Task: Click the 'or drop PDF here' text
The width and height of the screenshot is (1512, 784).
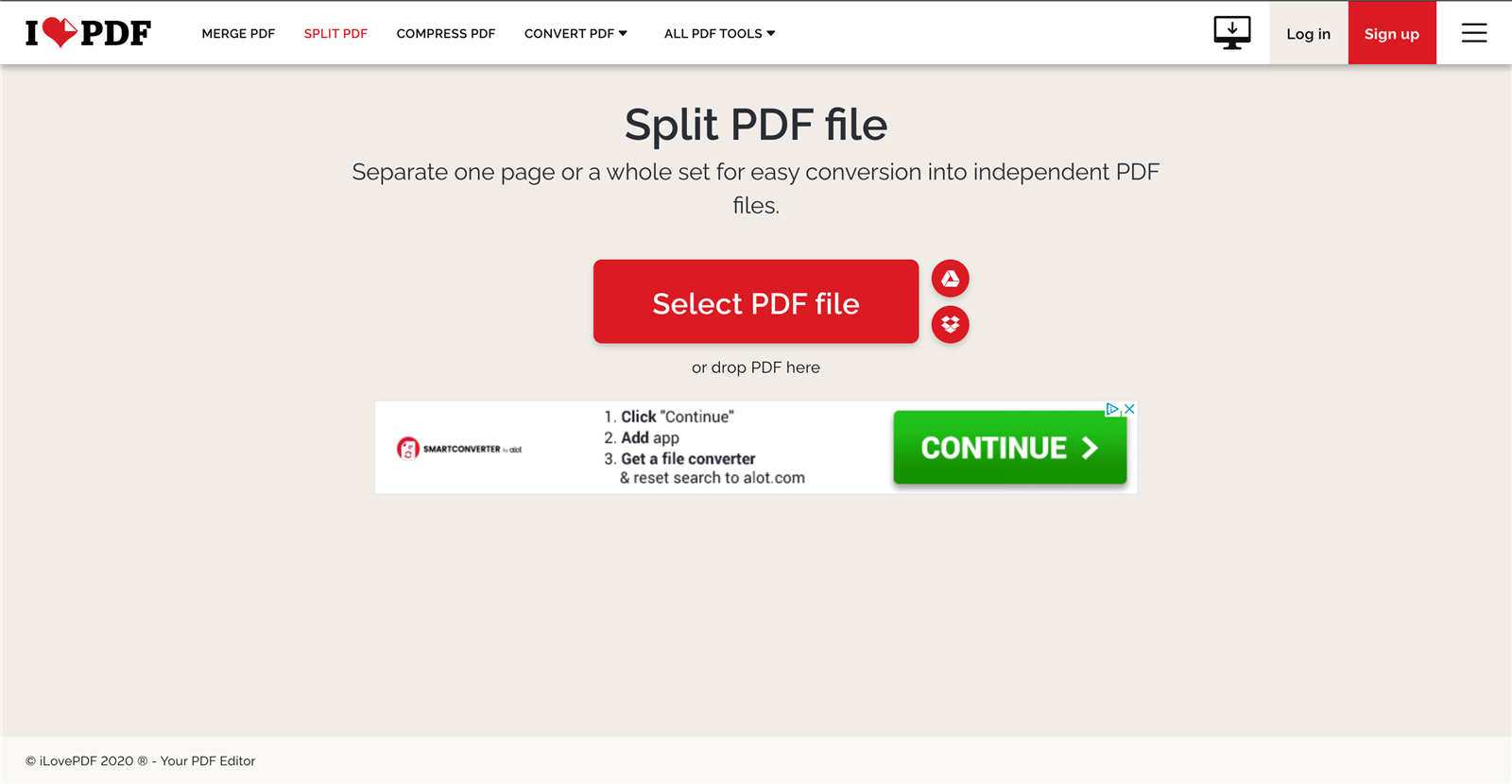Action: [756, 367]
